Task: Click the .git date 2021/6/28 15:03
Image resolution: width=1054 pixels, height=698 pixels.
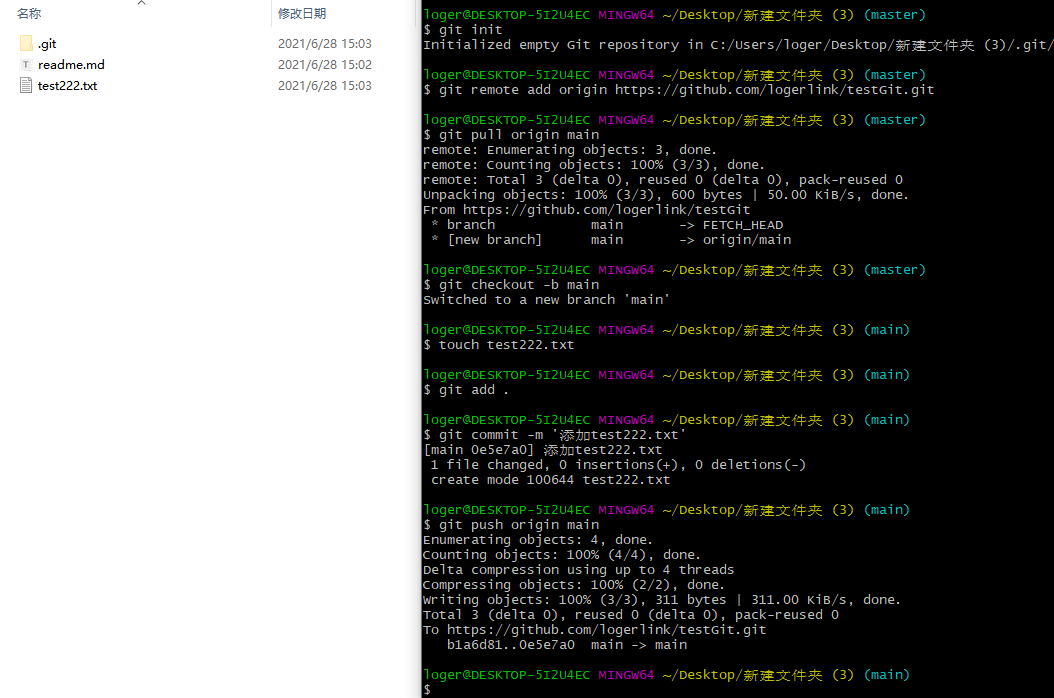Action: (325, 44)
